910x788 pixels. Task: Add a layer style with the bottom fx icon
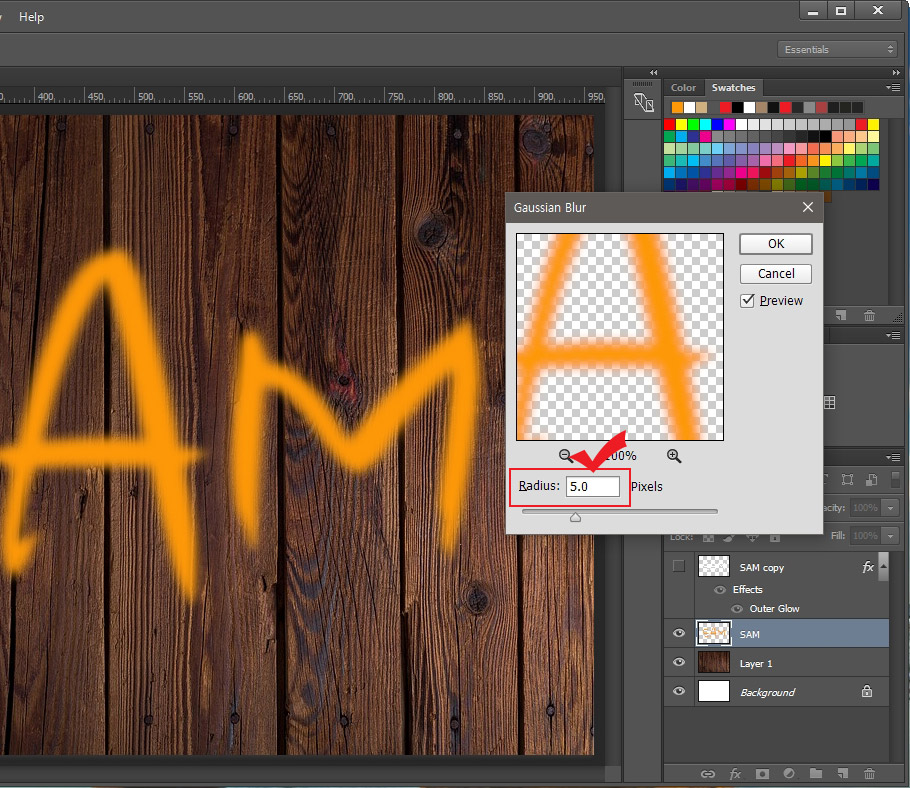pyautogui.click(x=735, y=773)
